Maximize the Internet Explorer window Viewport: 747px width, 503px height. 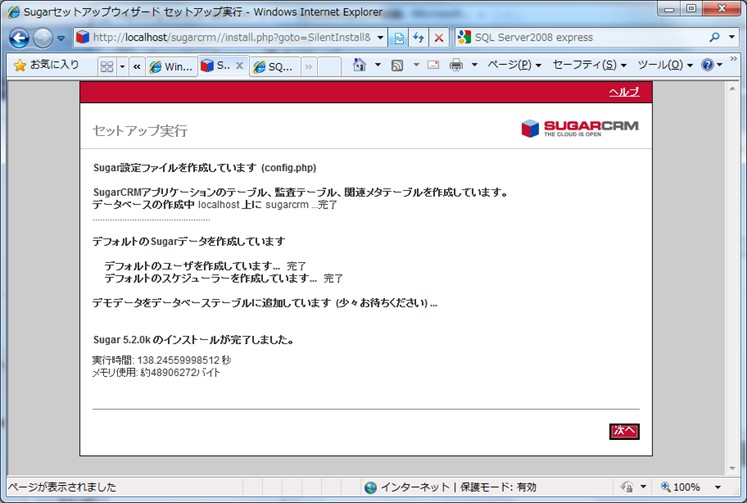pos(691,9)
